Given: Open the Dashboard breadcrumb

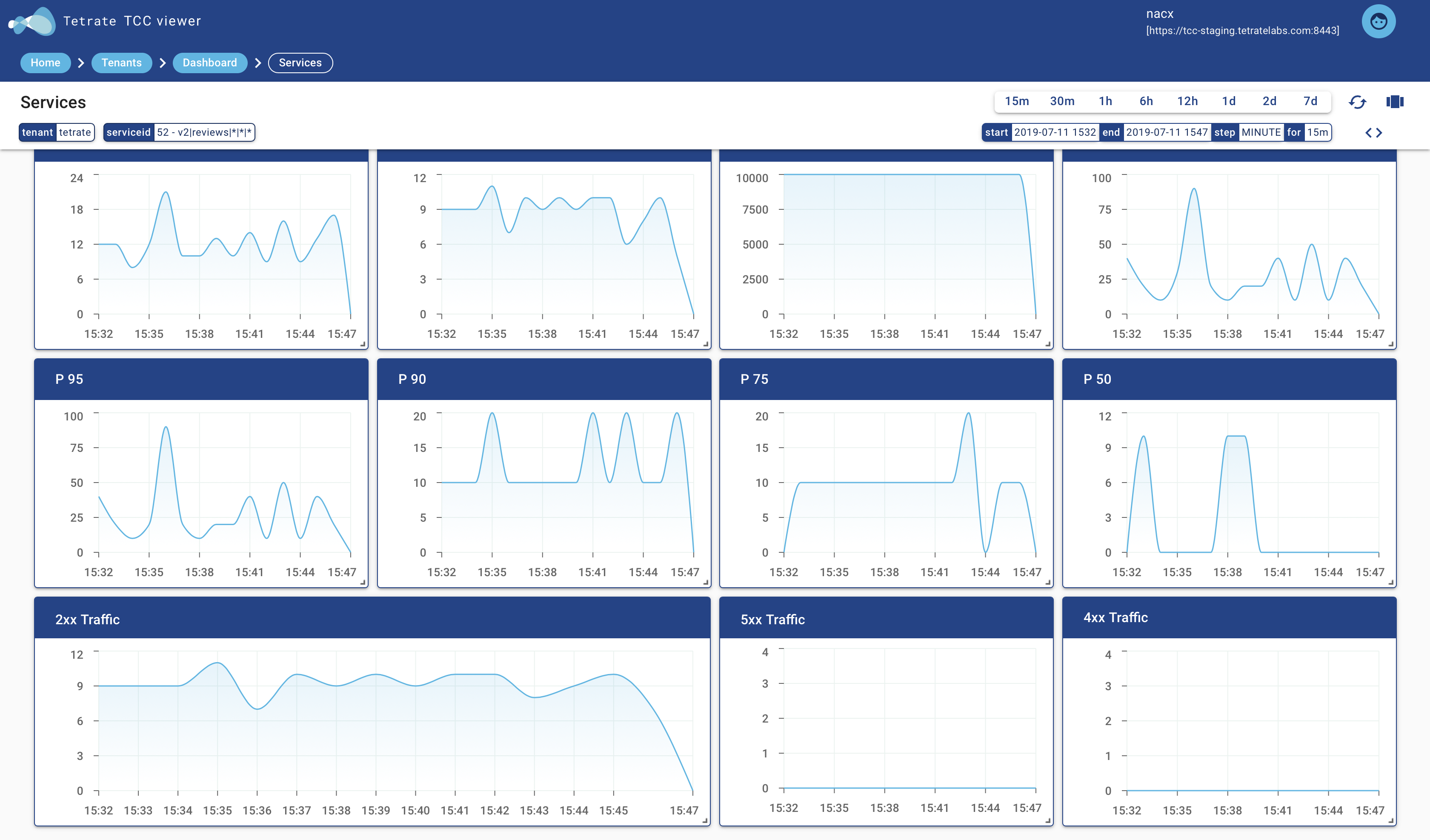Looking at the screenshot, I should tap(209, 63).
